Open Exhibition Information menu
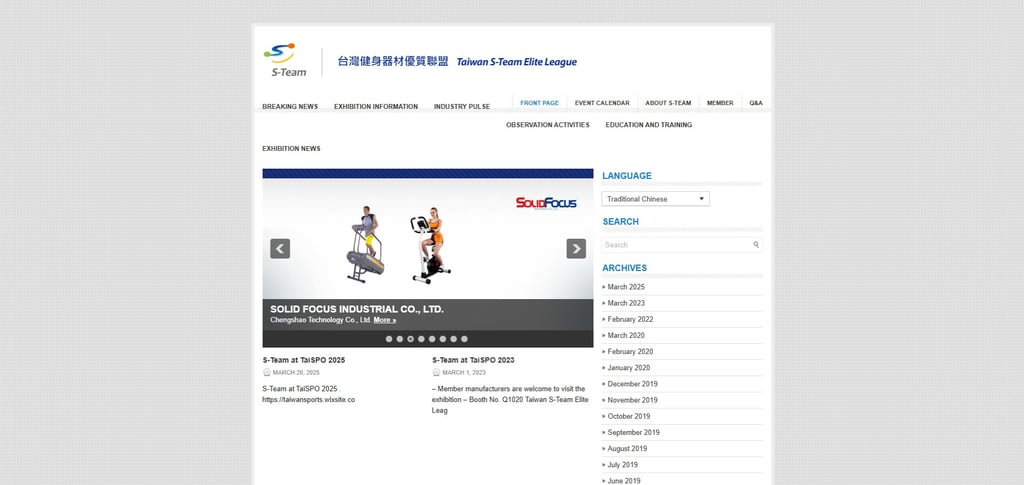Viewport: 1024px width, 485px height. click(x=376, y=106)
